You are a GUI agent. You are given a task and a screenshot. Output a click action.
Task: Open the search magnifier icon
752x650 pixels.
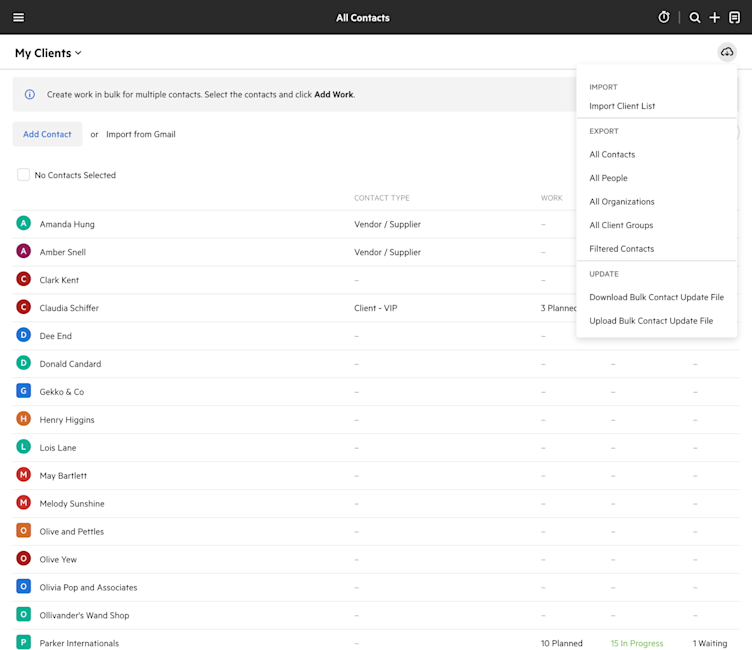tap(694, 18)
